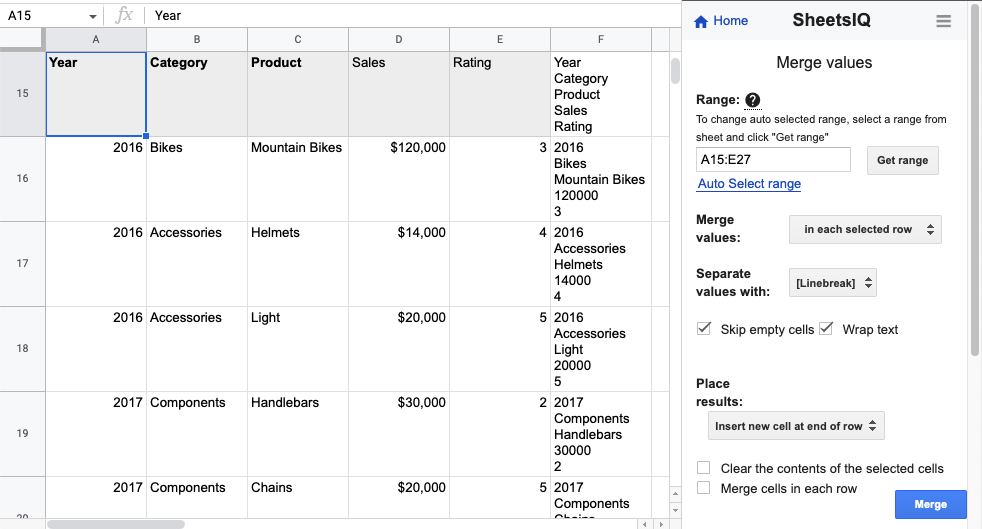Click the Handlebars product cell
Screen dimensions: 982x529
tap(298, 434)
